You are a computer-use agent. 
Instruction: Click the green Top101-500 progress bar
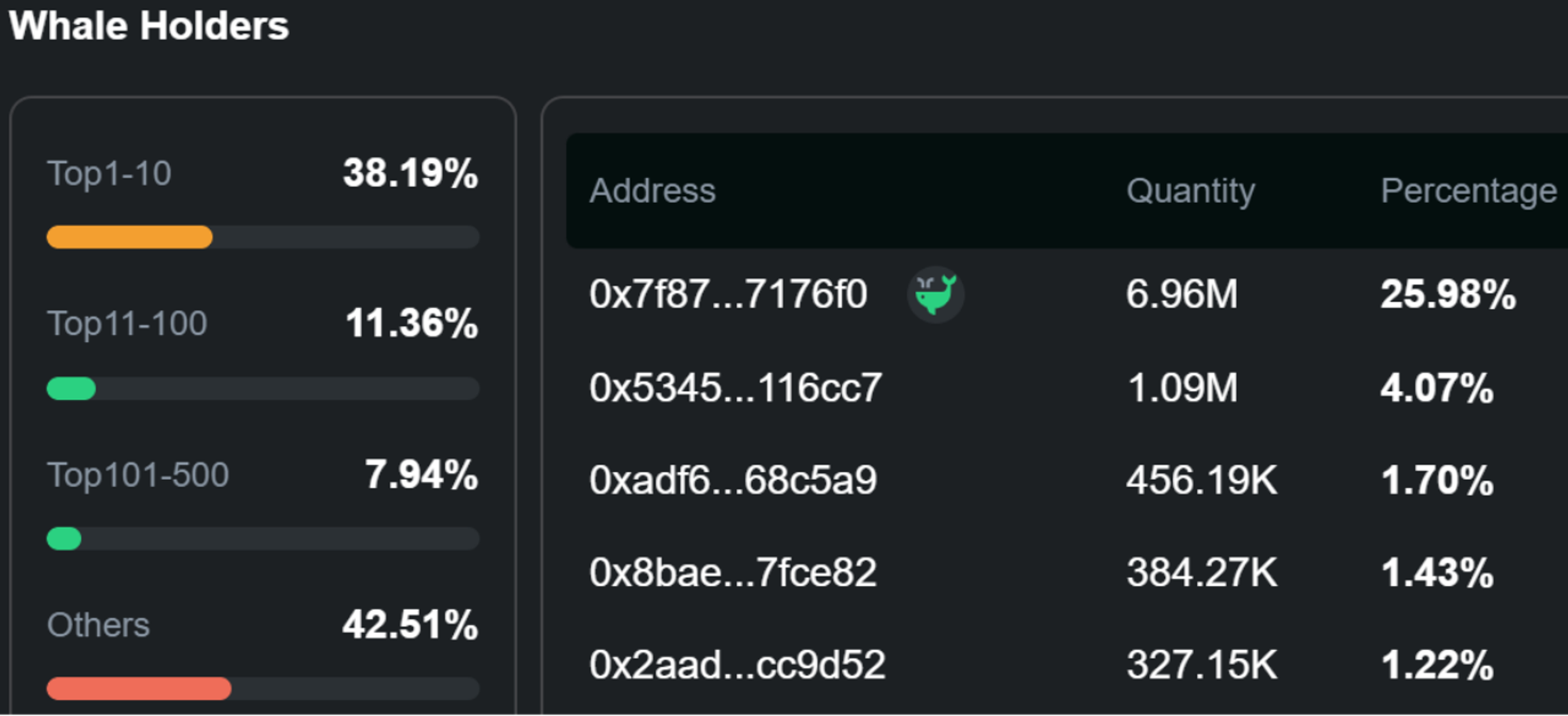pos(64,539)
